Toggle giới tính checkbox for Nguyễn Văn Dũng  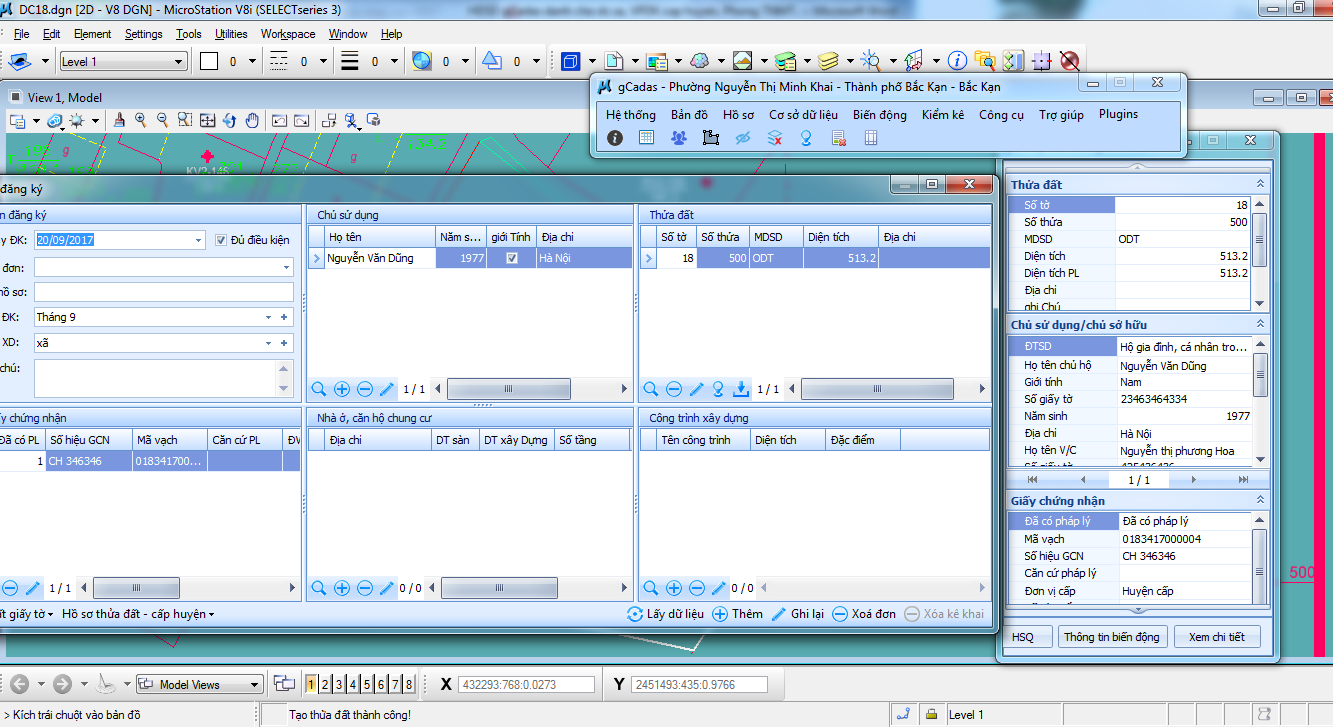pos(512,258)
